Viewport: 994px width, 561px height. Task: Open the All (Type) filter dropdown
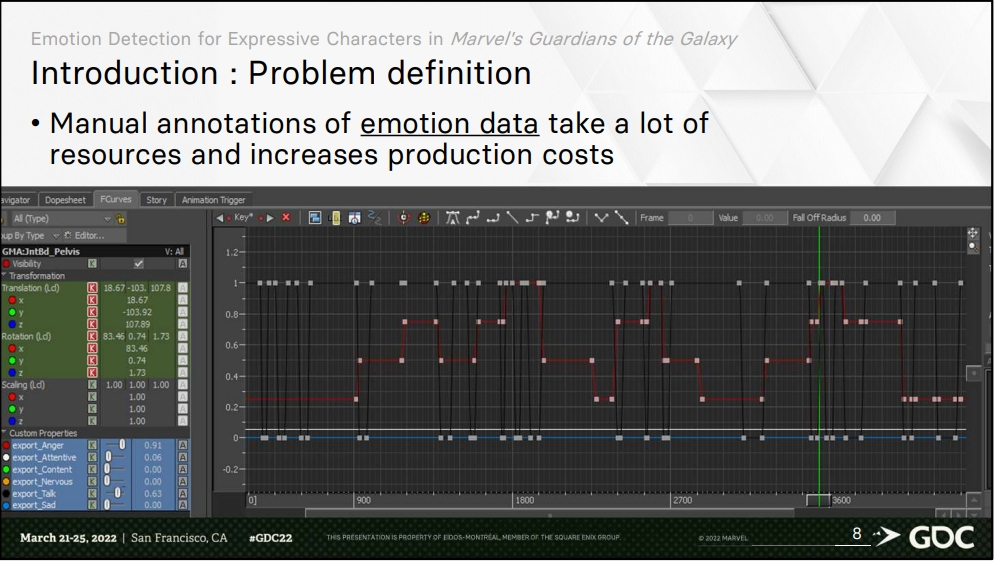point(62,219)
